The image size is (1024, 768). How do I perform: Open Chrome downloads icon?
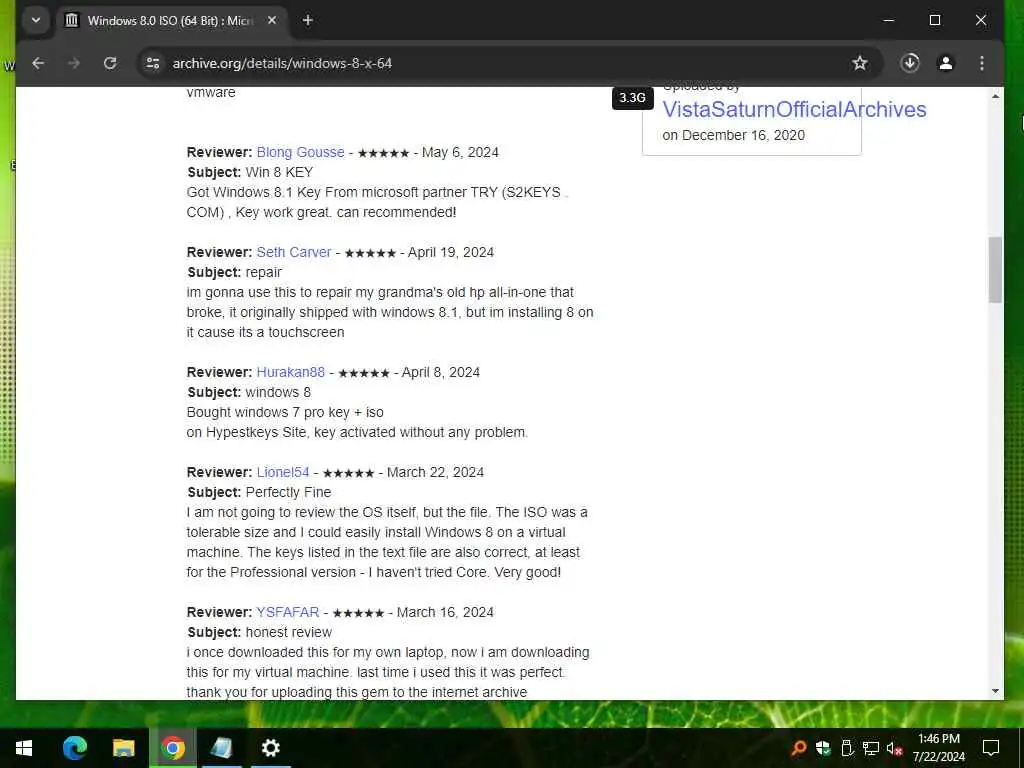click(910, 63)
